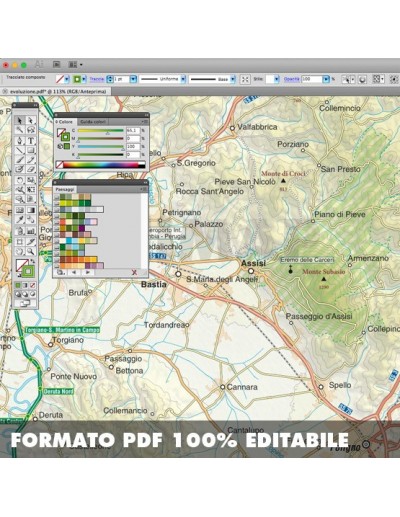Screen dimensions: 400x517
Task: Activate the Hand tool
Action: click(x=20, y=250)
